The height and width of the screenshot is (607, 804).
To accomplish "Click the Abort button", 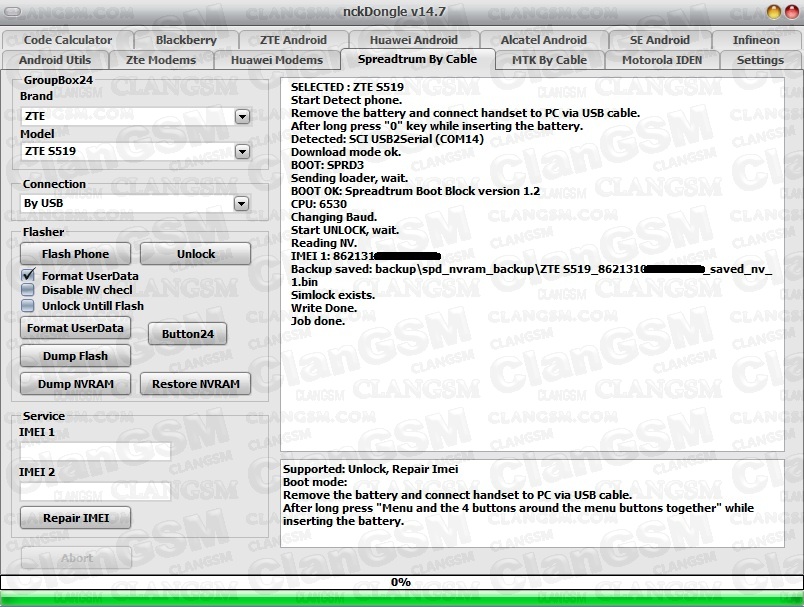I will point(76,558).
